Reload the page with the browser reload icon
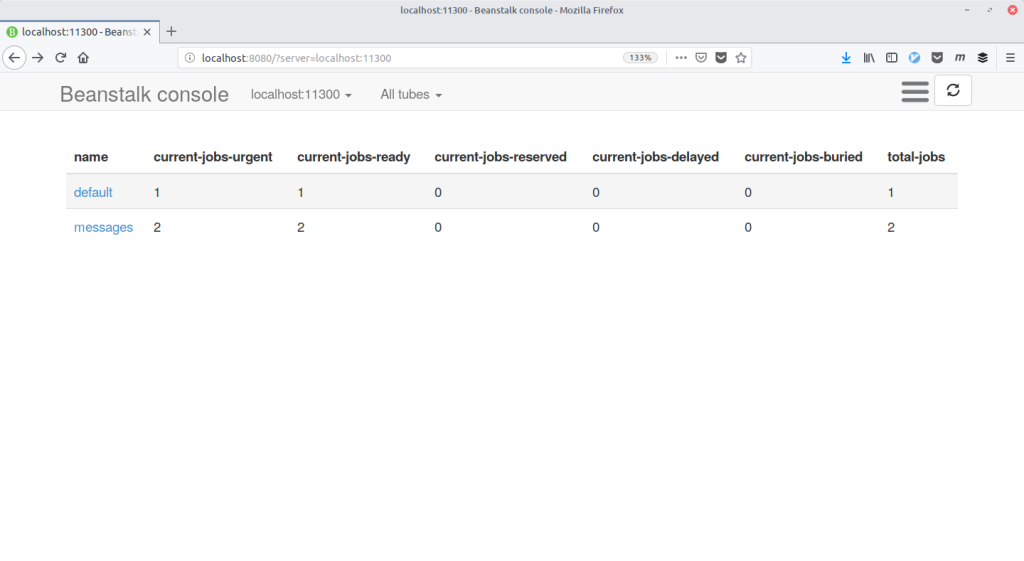 coord(61,57)
